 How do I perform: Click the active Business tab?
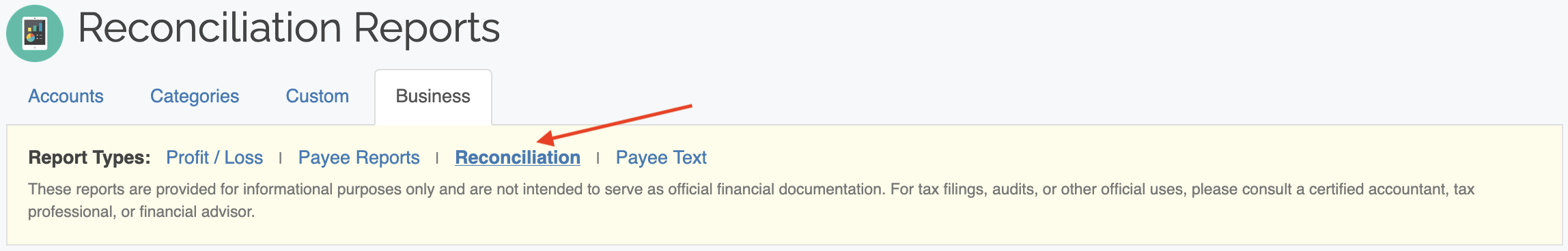pyautogui.click(x=433, y=97)
